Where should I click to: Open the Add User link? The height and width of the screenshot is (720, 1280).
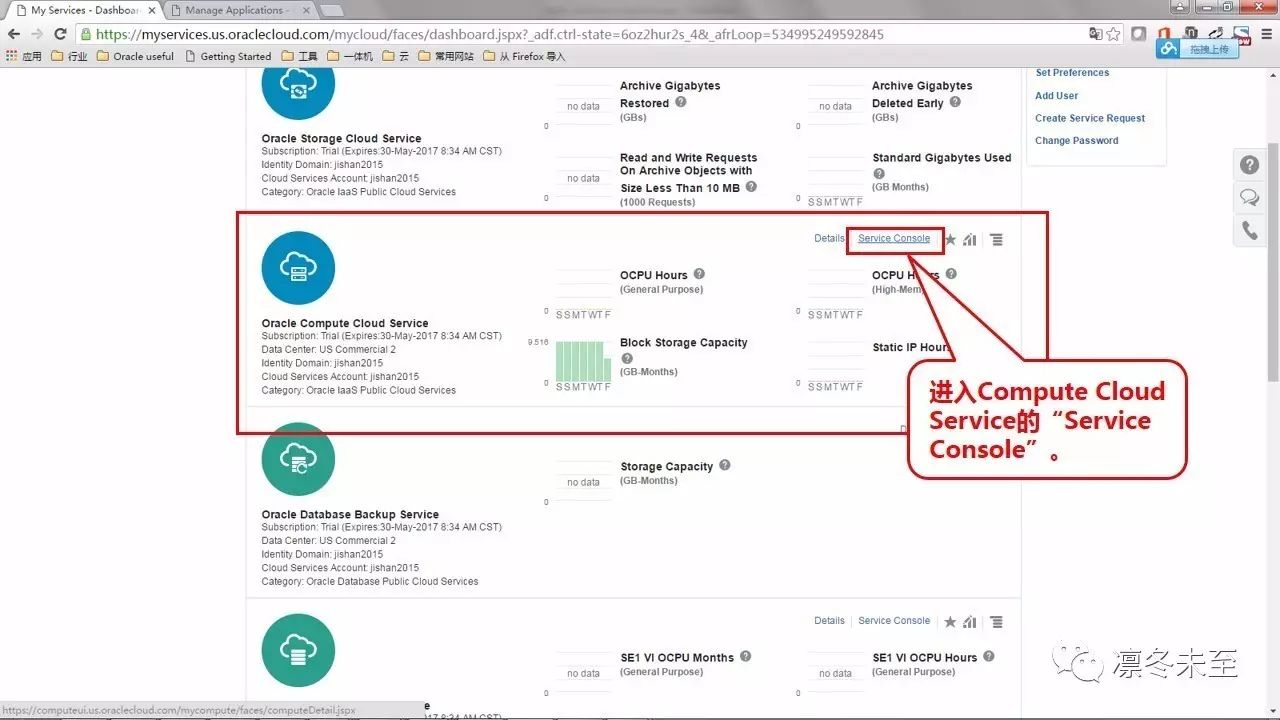pos(1056,96)
